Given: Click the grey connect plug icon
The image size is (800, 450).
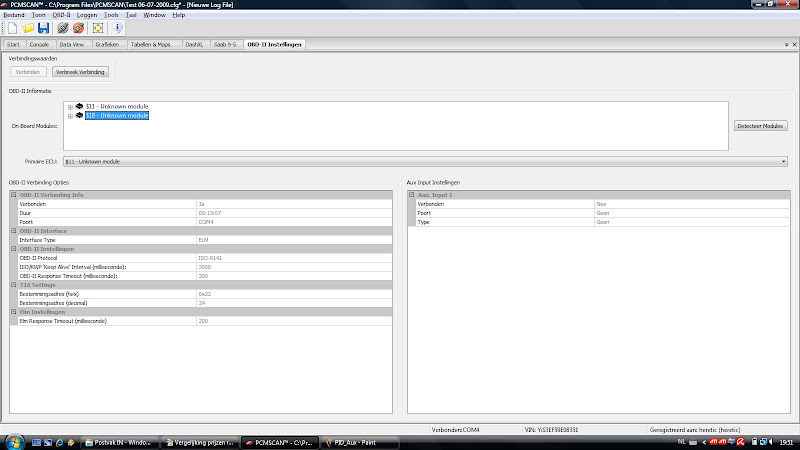Looking at the screenshot, I should point(63,28).
